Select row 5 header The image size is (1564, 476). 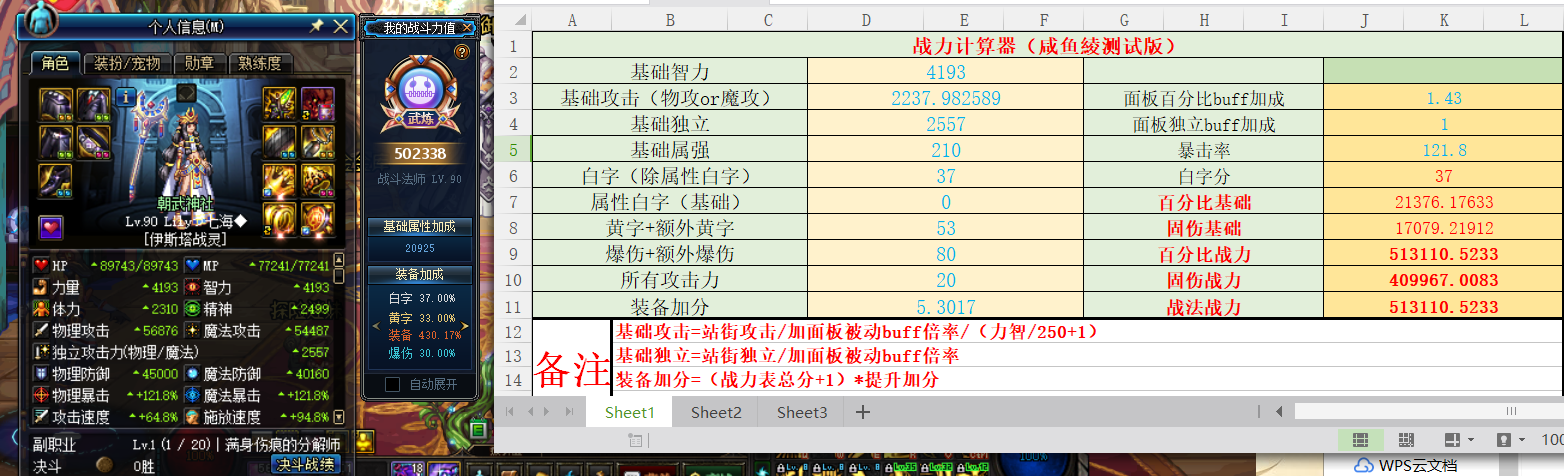tap(513, 150)
